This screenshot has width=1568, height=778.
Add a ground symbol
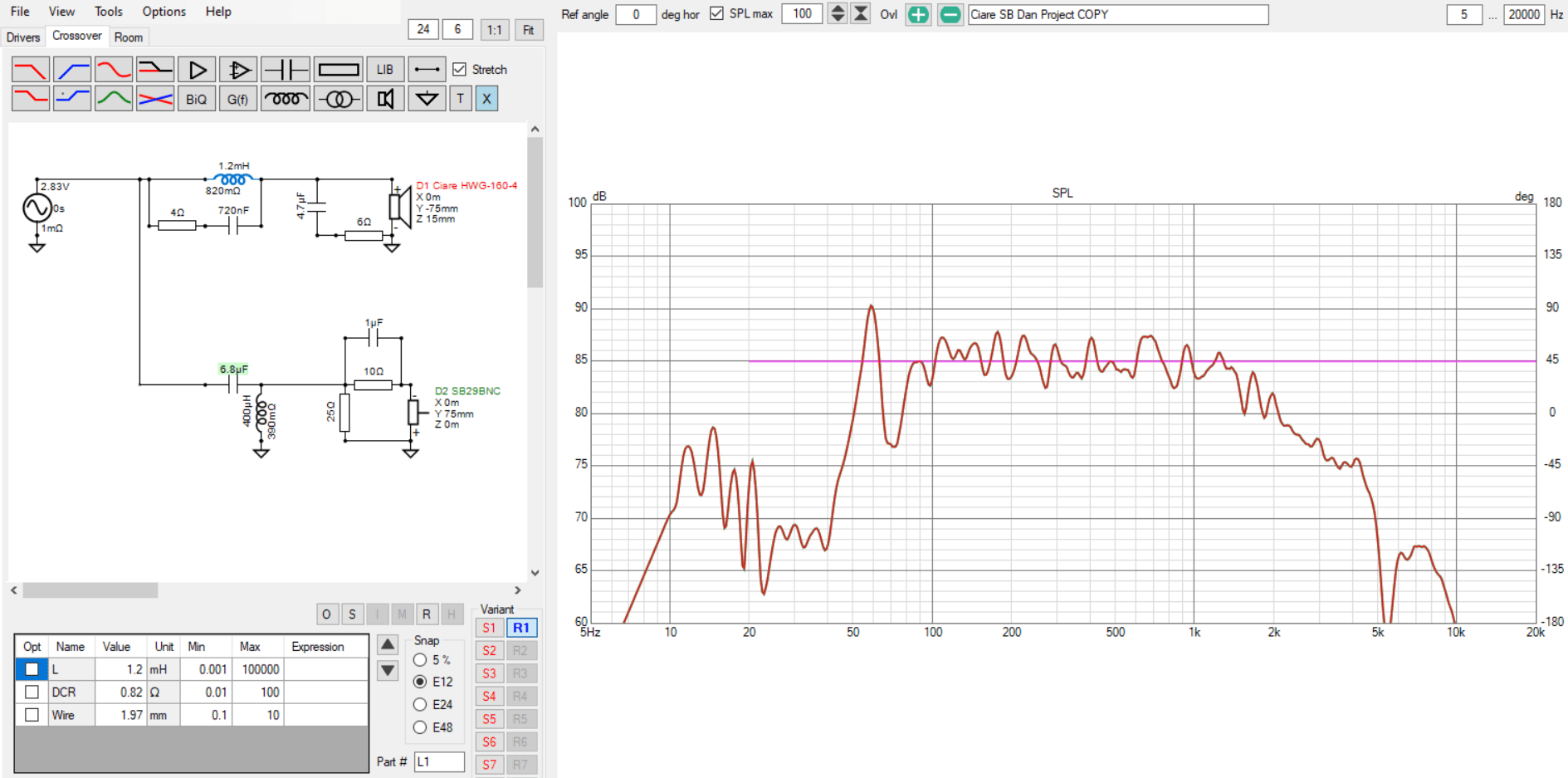(427, 99)
